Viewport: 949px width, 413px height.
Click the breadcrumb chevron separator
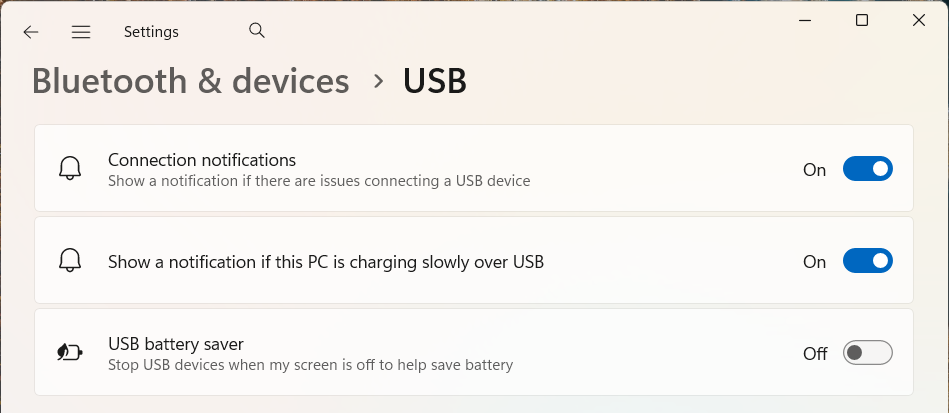(378, 81)
